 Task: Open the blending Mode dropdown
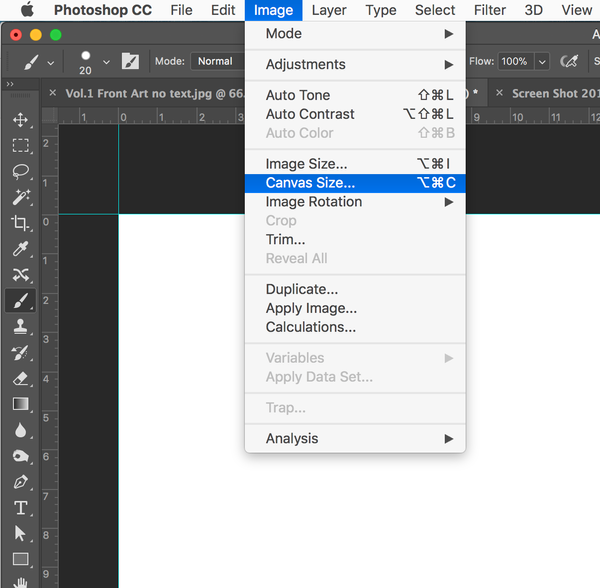pyautogui.click(x=218, y=61)
